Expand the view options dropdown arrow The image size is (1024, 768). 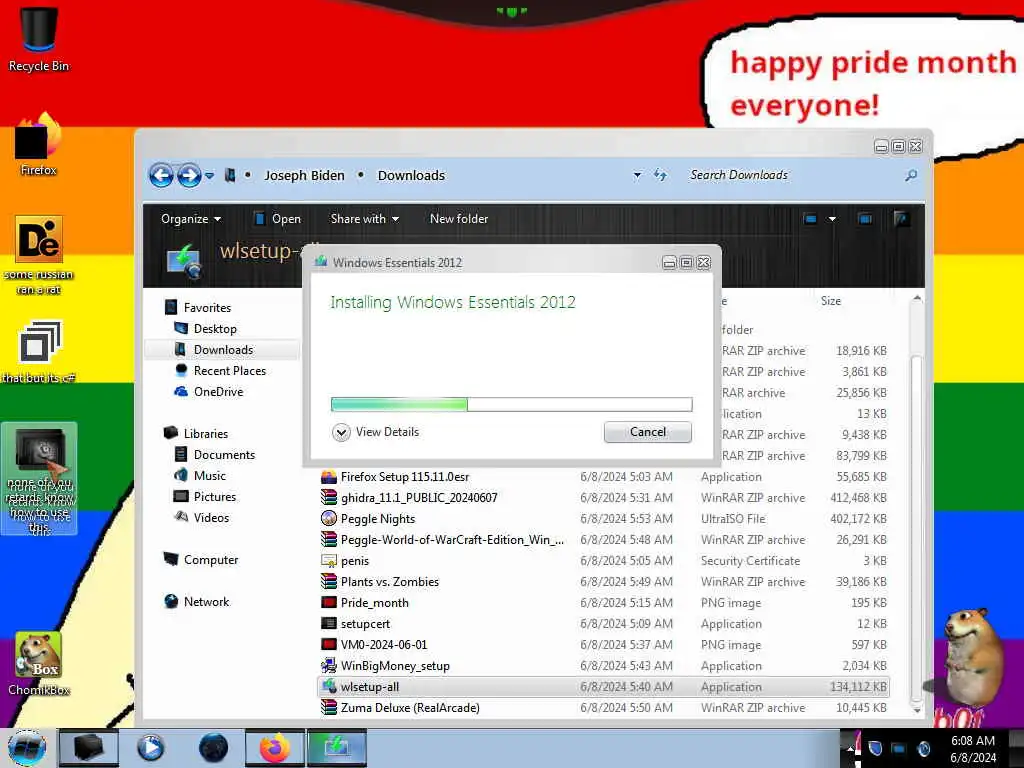pyautogui.click(x=832, y=219)
